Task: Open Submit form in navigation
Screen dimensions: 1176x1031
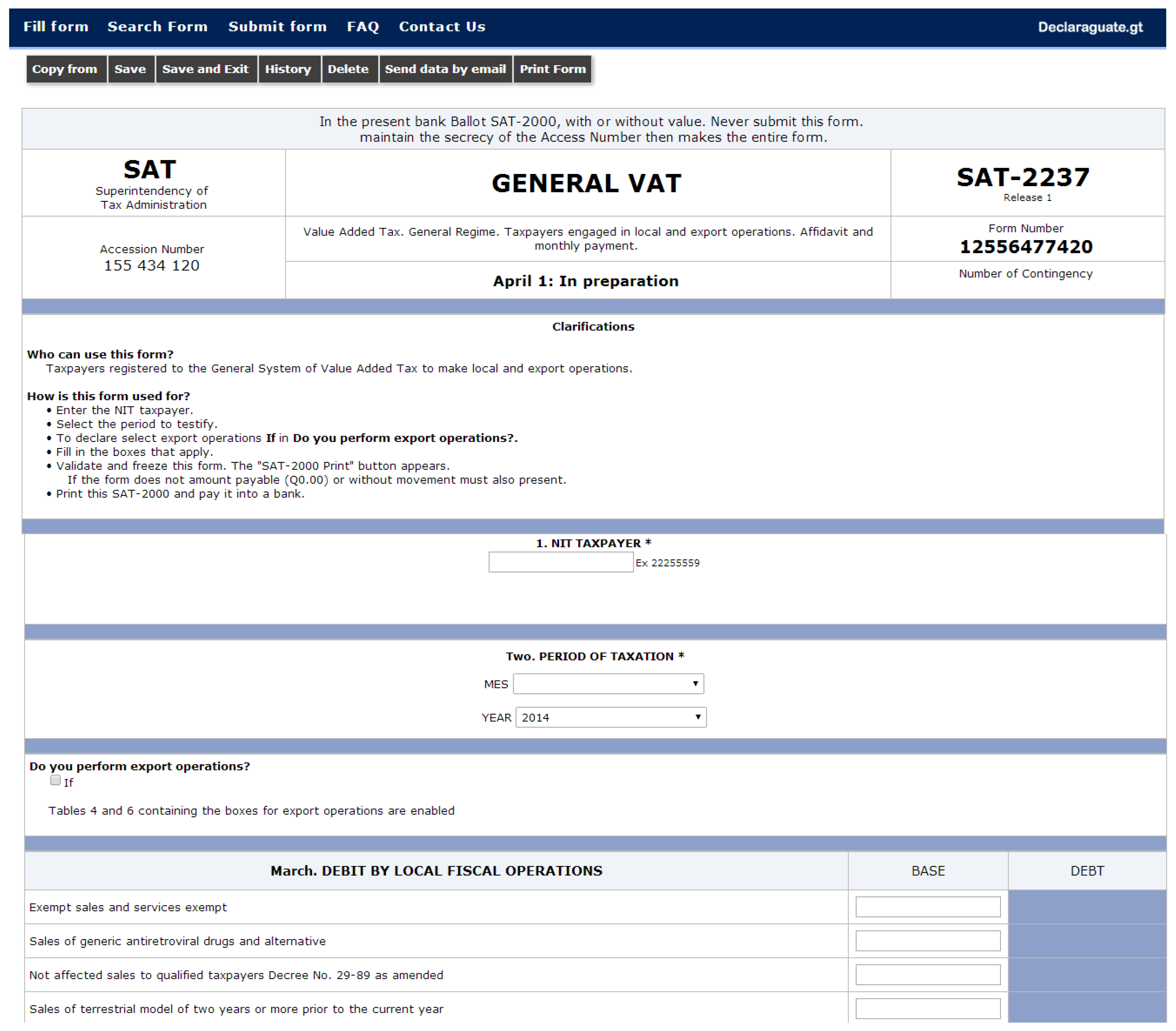Action: tap(277, 26)
